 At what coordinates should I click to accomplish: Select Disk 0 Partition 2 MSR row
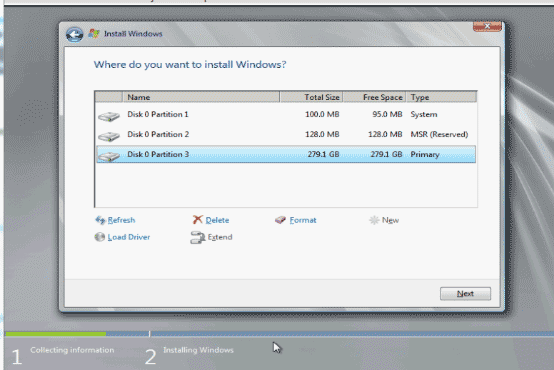[286, 135]
